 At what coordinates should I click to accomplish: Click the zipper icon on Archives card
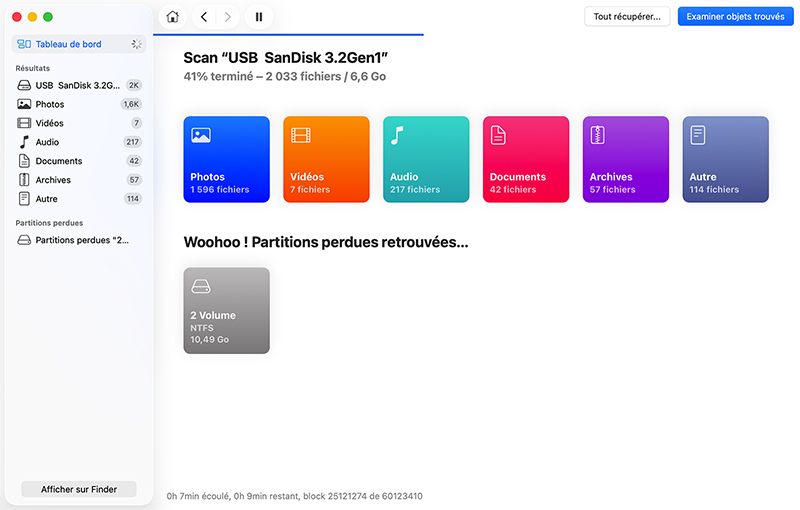(x=597, y=135)
